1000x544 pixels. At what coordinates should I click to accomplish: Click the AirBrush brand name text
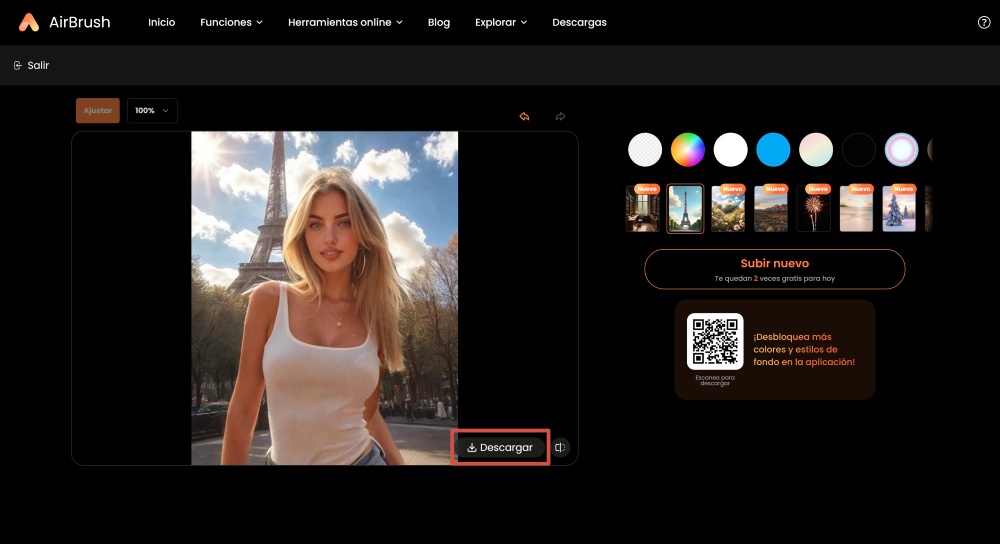coord(80,22)
